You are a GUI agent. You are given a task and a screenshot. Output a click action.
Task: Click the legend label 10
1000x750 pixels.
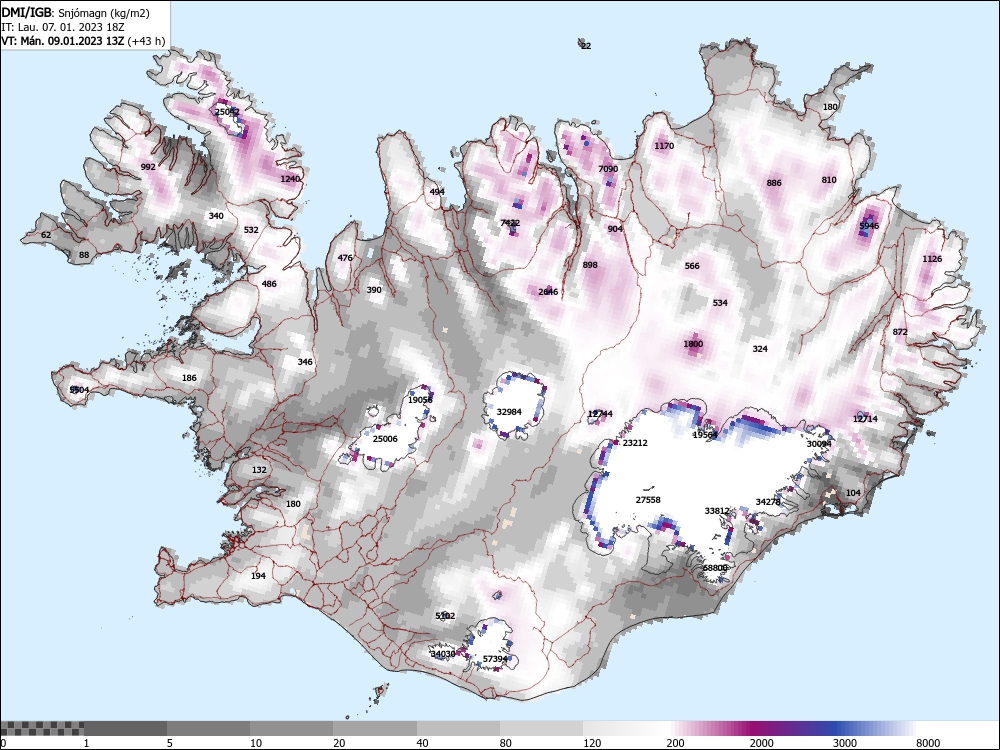[256, 743]
